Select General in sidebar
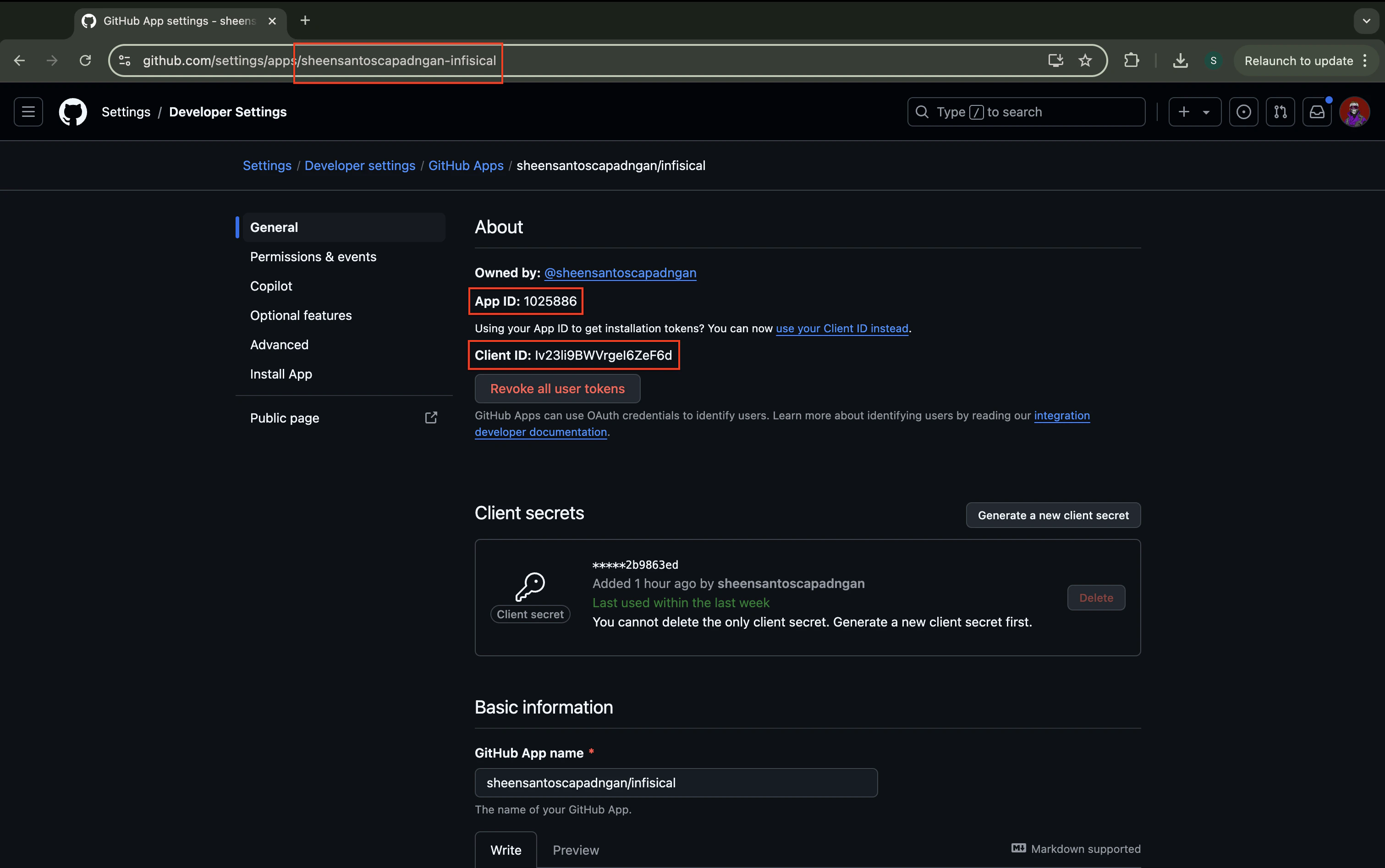Viewport: 1385px width, 868px height. 344,227
